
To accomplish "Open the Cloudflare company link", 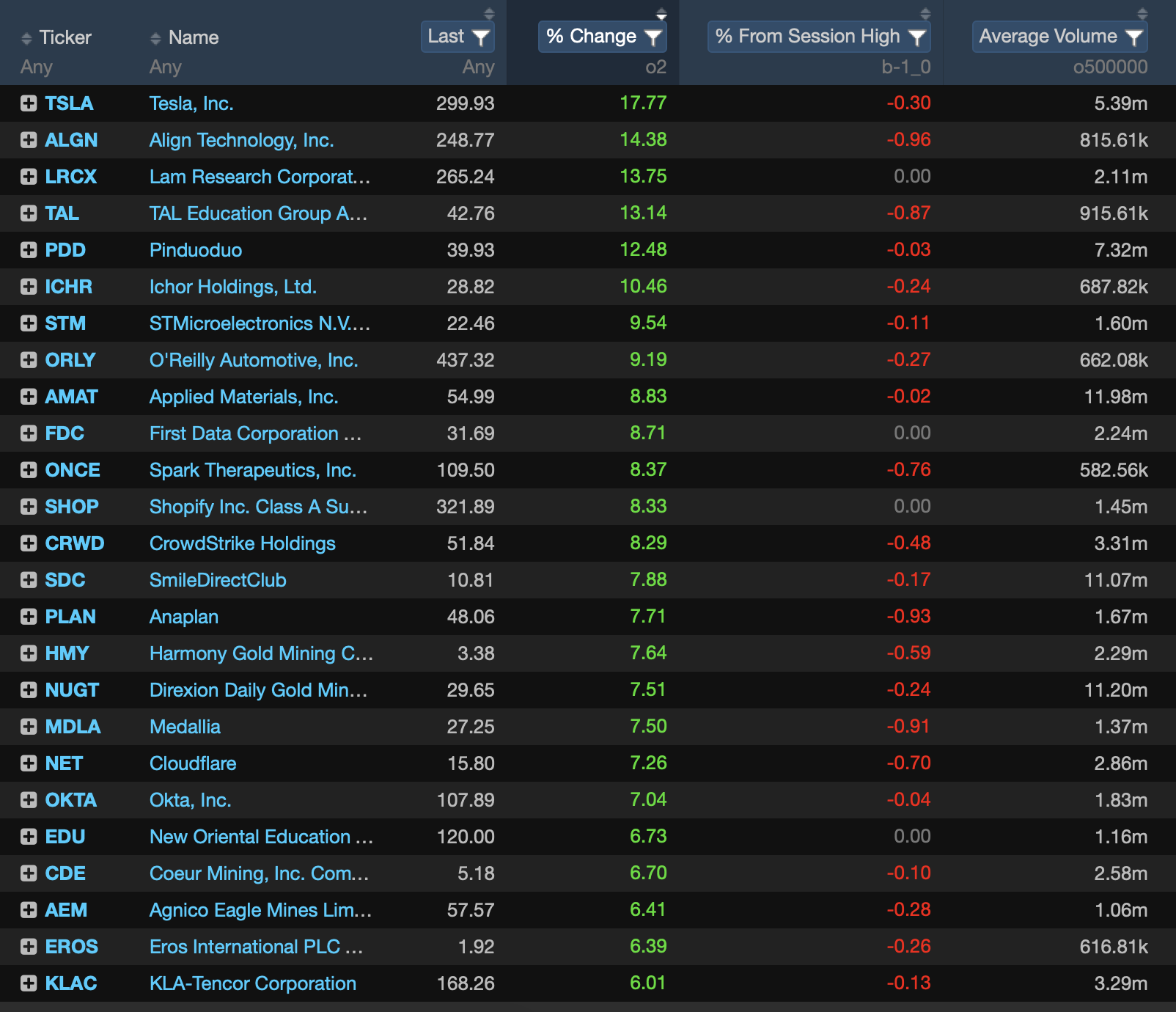I will coord(193,763).
